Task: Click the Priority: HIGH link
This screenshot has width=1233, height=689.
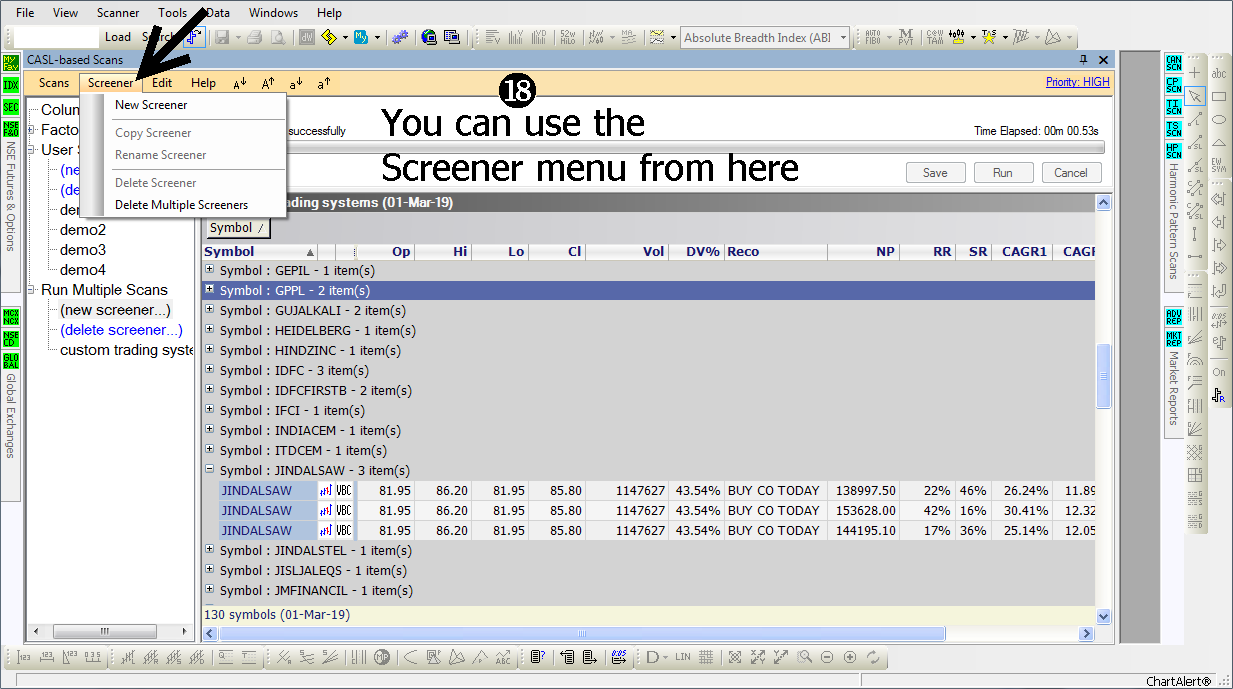Action: point(1078,82)
